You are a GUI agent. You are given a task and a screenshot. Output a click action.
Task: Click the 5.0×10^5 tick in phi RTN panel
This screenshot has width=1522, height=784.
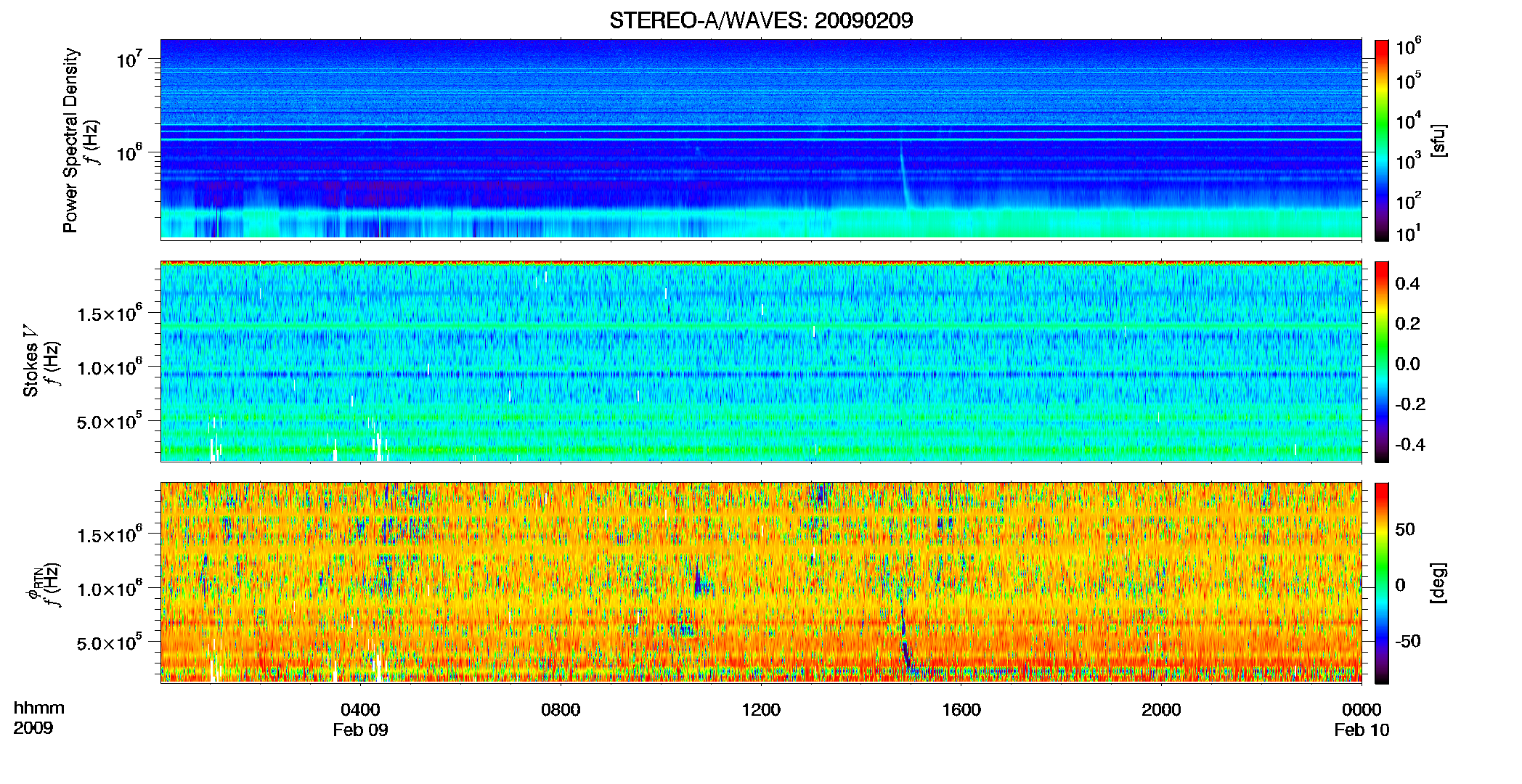click(x=110, y=642)
